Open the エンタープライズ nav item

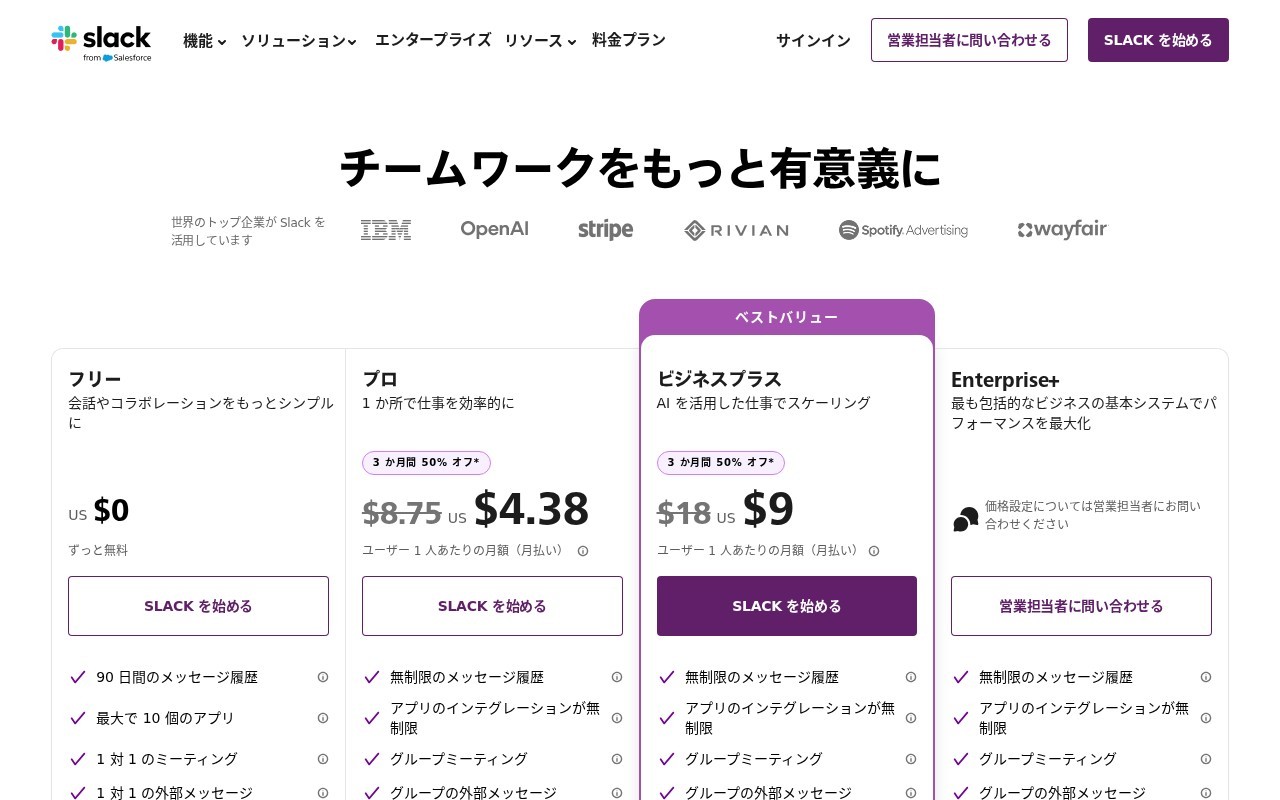point(433,40)
